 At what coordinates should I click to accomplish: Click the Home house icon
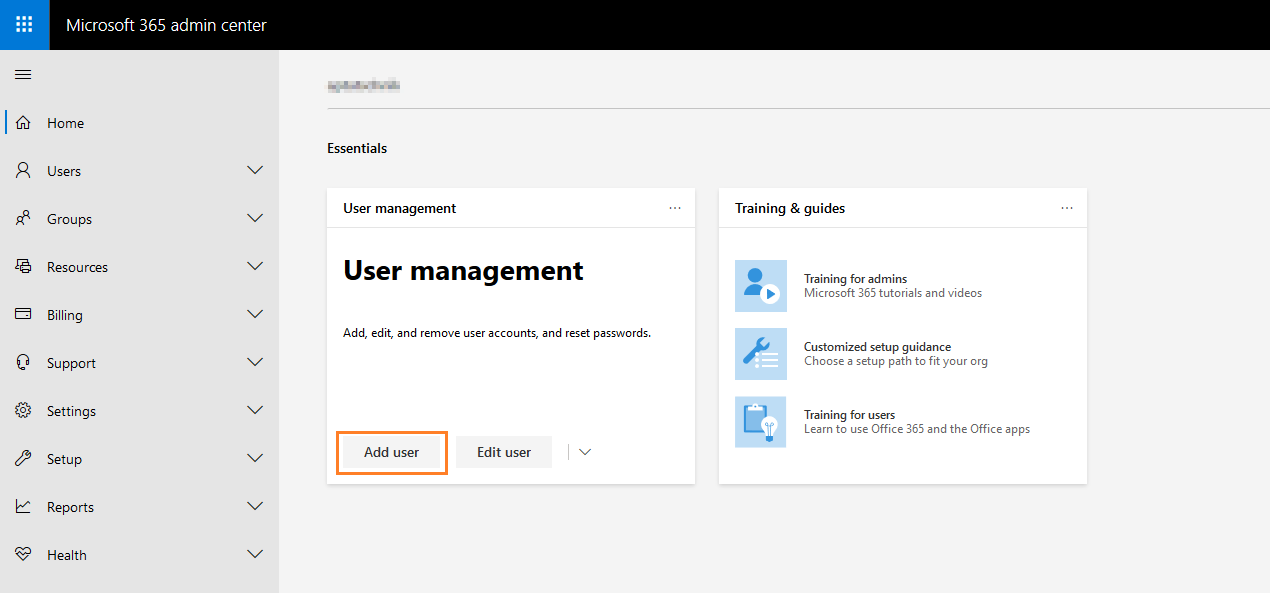(x=23, y=123)
